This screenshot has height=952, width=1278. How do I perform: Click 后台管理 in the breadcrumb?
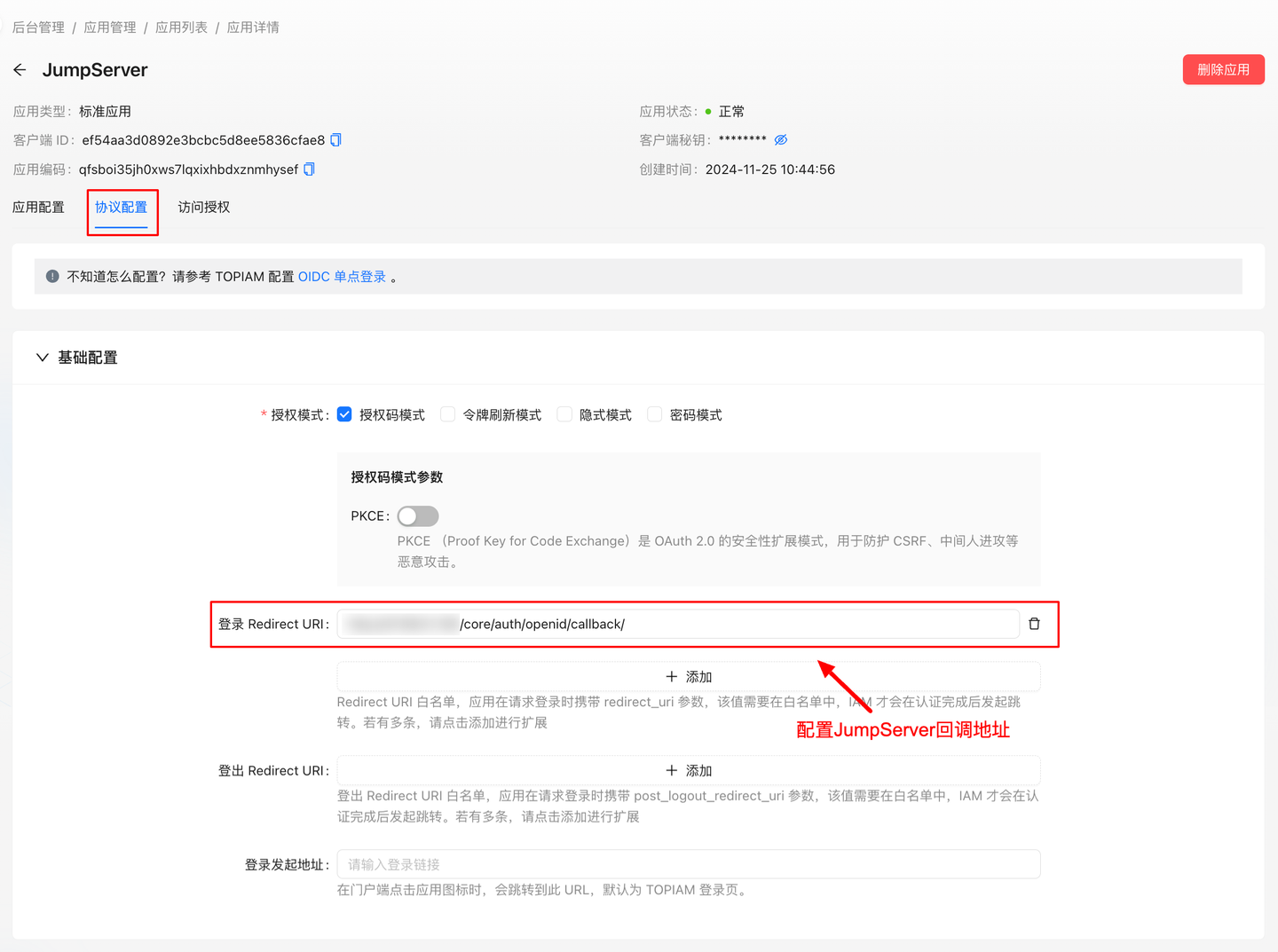click(x=38, y=28)
